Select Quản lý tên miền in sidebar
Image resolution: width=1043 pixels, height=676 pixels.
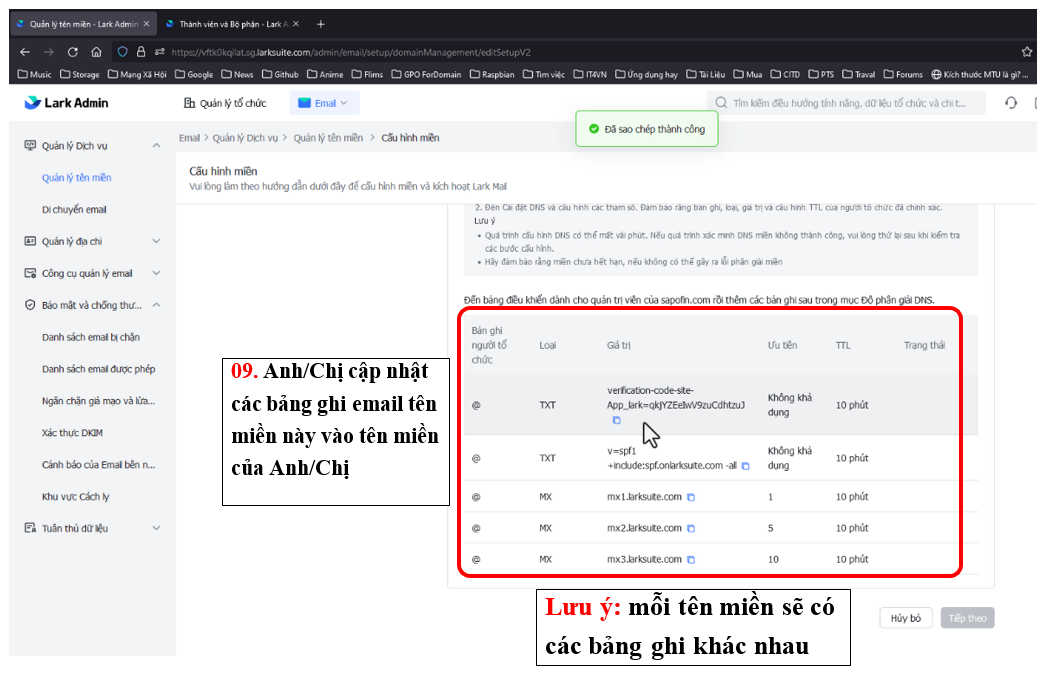(x=76, y=178)
